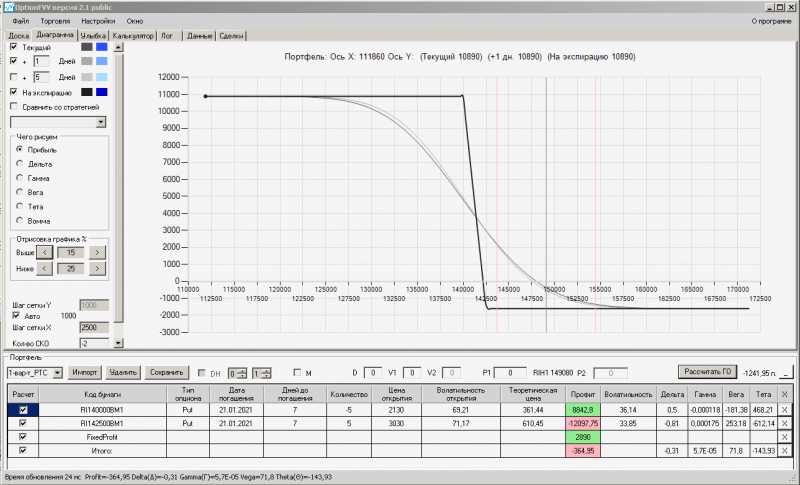Switch to the Лог tab

[x=167, y=36]
